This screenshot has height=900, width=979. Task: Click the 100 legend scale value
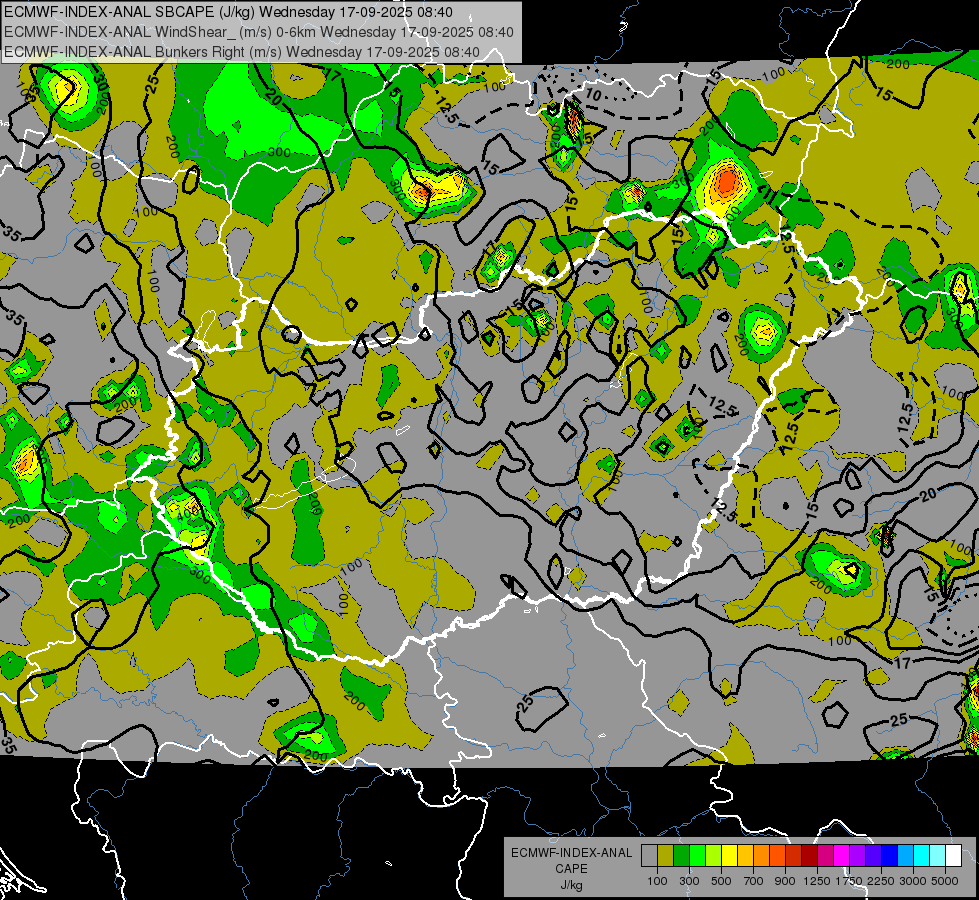click(x=657, y=881)
